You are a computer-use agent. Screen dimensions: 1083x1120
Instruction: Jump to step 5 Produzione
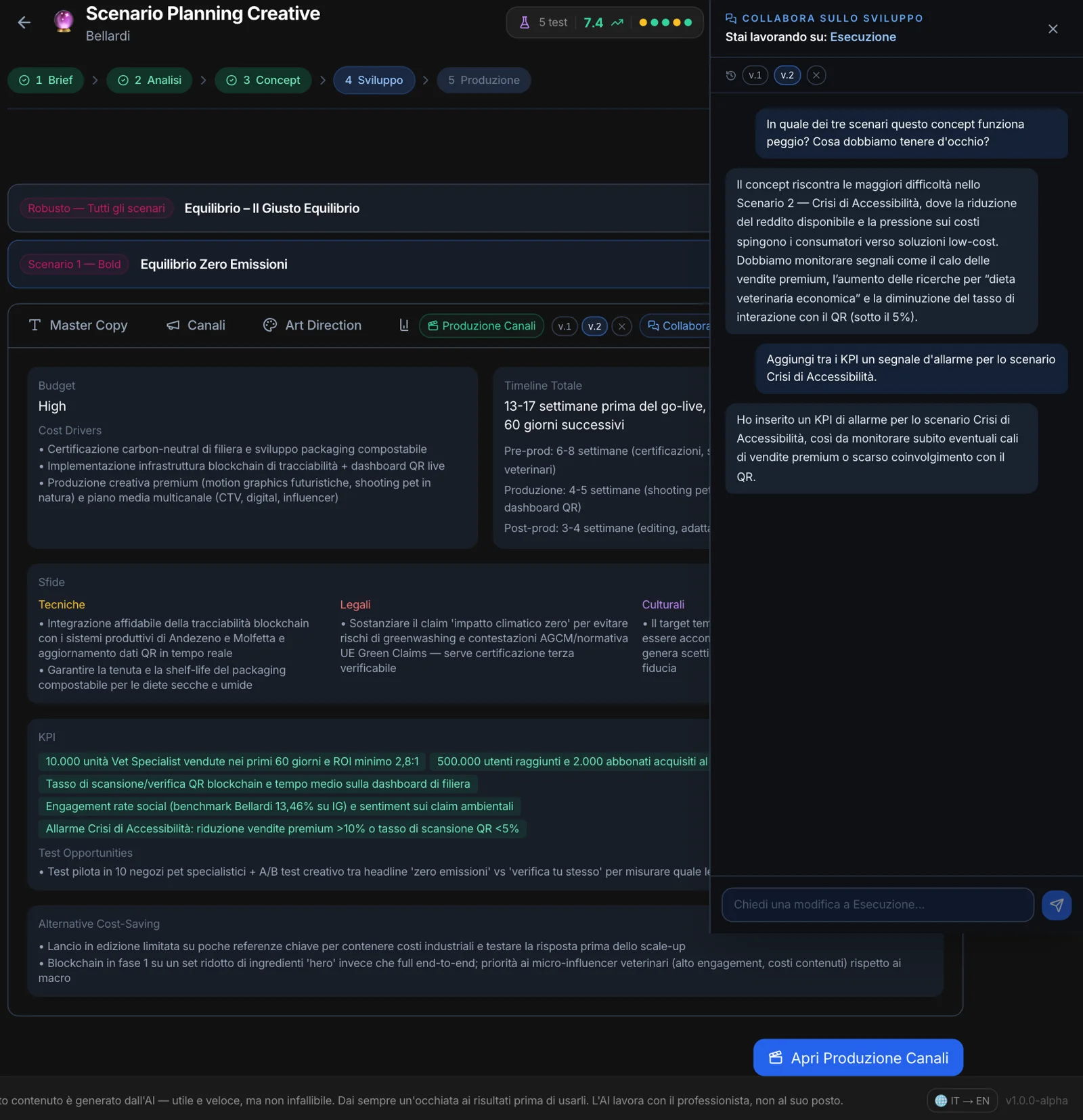484,80
